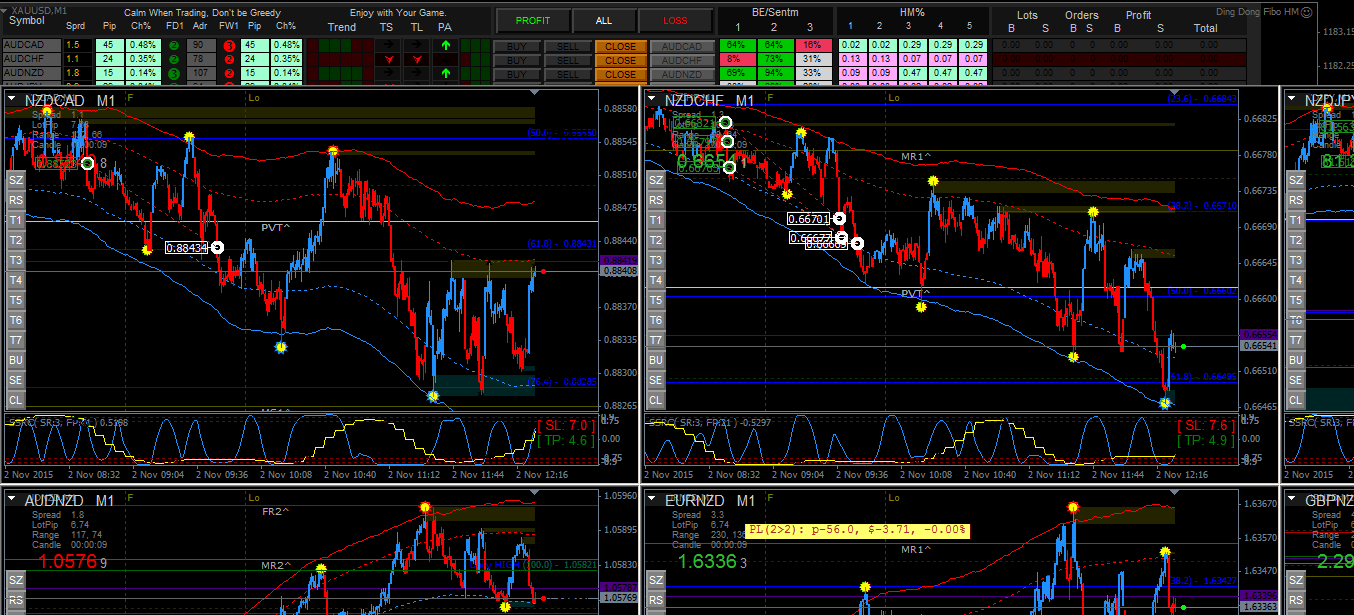Open the NZDCHF chart menu triangle
Screen dimensions: 1354x615
pos(652,100)
